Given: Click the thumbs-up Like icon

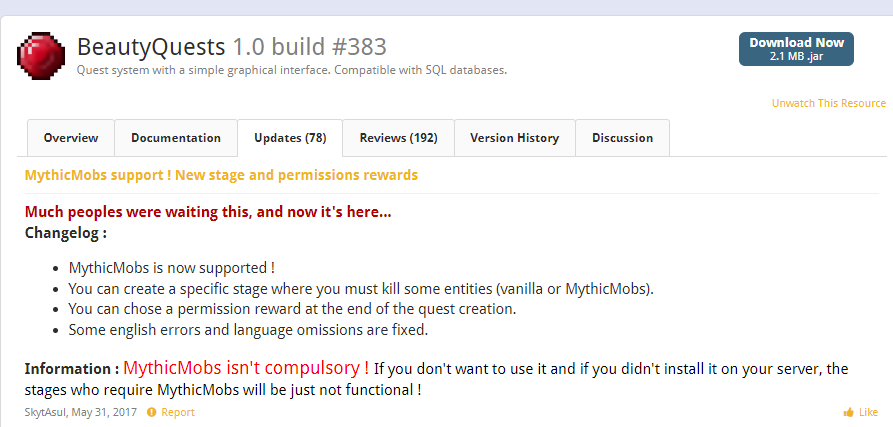Looking at the screenshot, I should point(849,412).
